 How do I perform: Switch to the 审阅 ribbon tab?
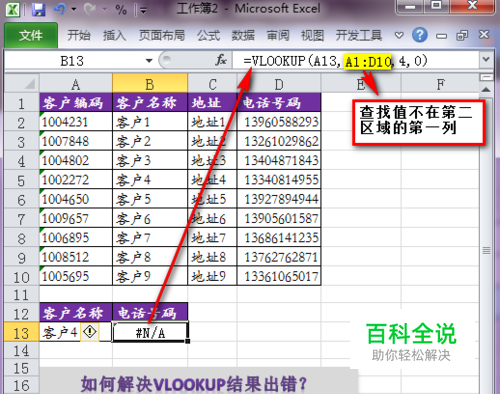(278, 35)
